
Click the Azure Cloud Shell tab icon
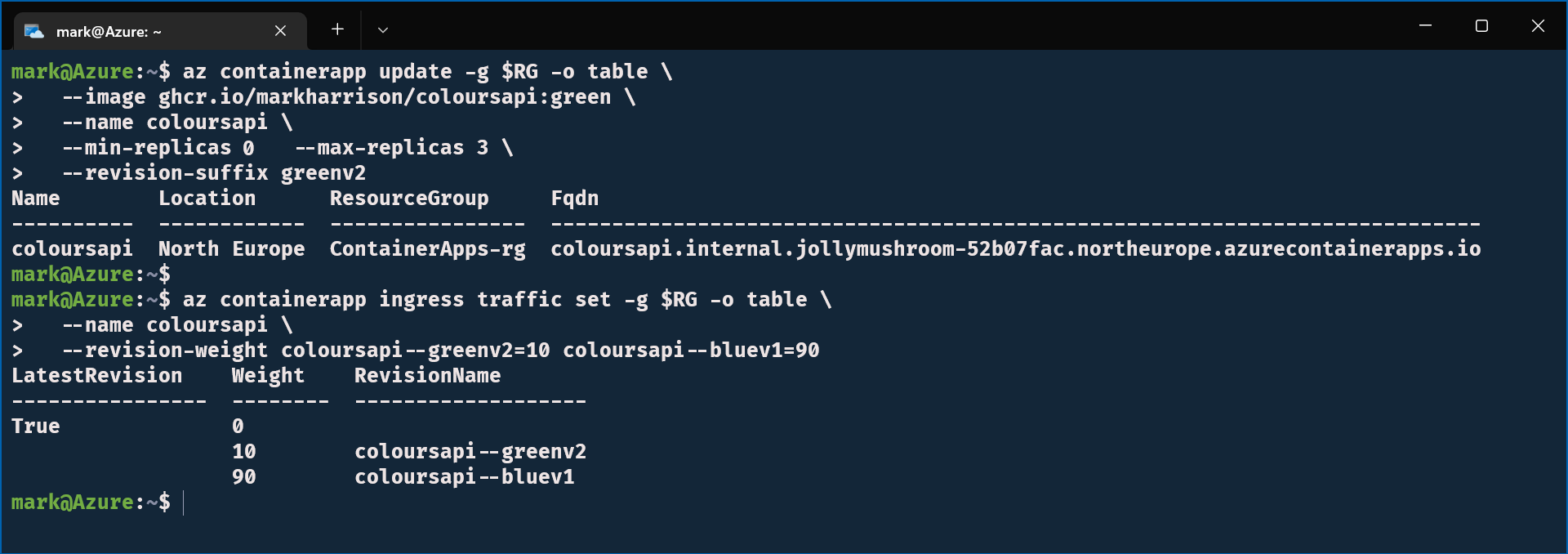pyautogui.click(x=33, y=31)
